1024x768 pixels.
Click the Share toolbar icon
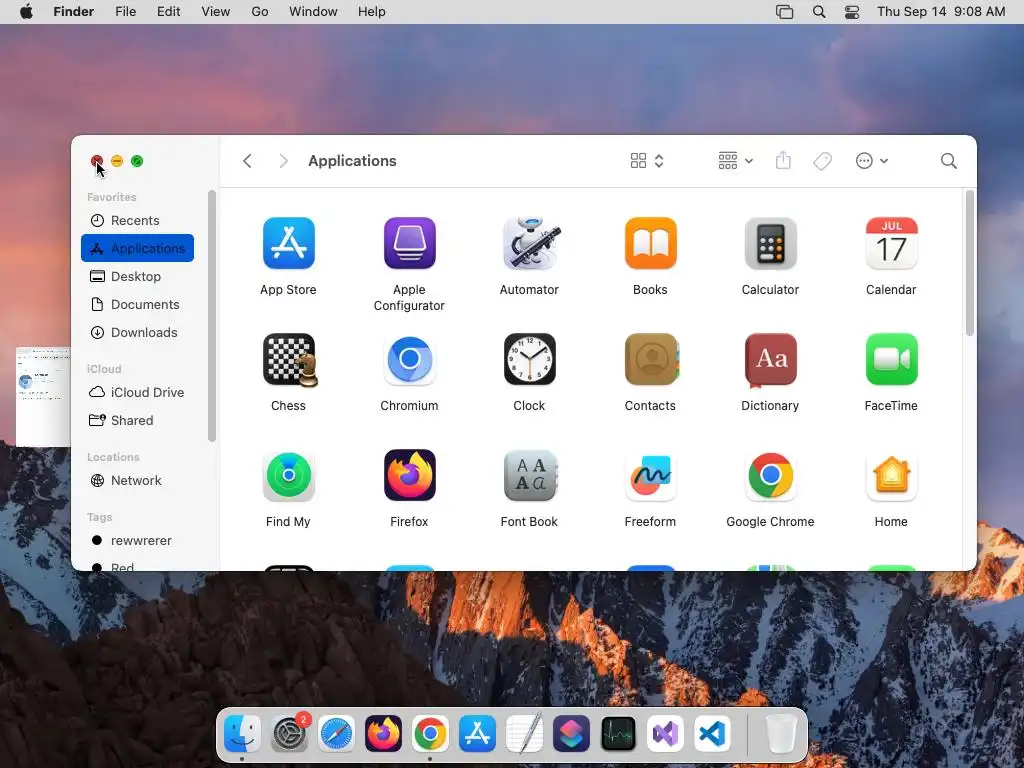coord(783,161)
